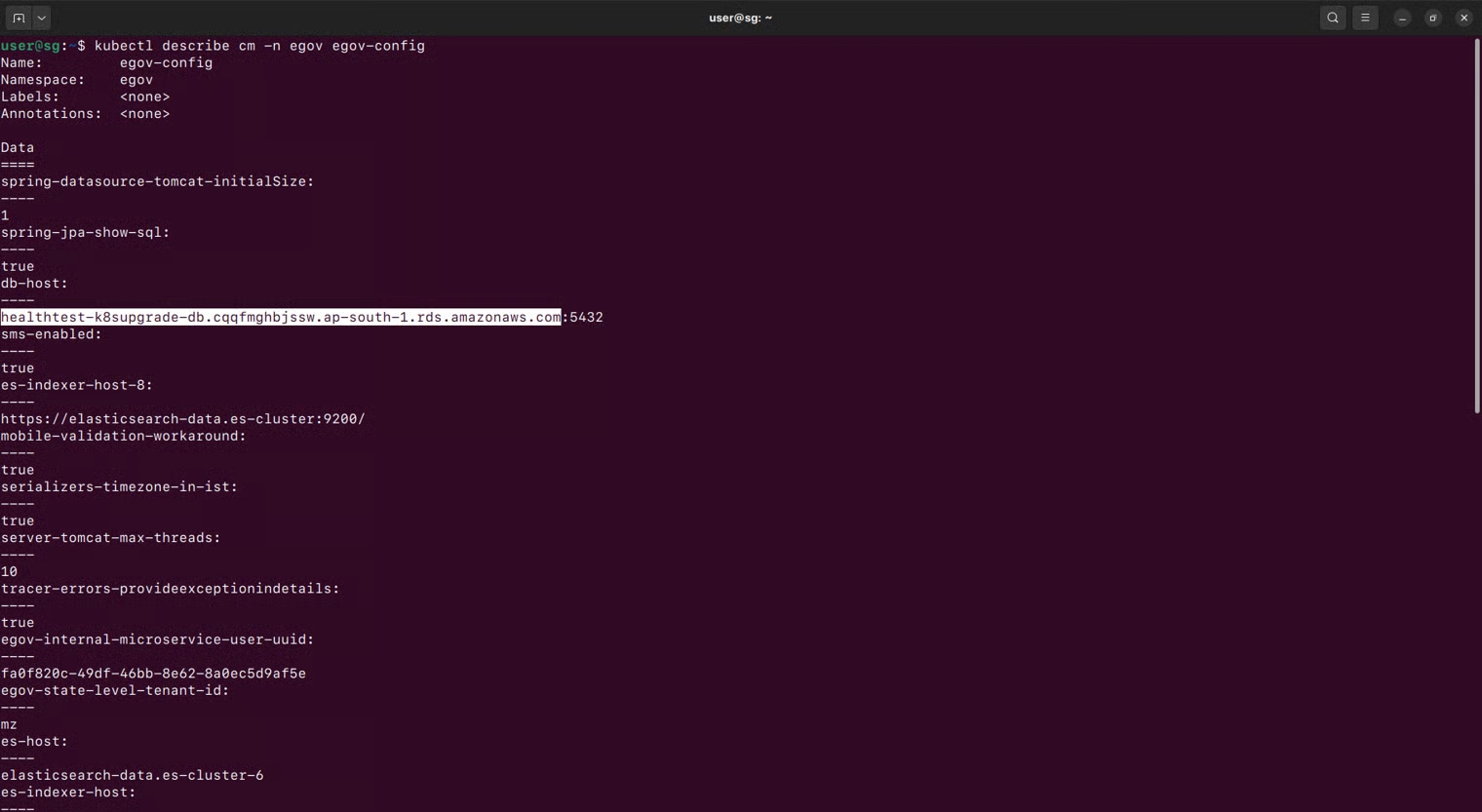Click the "Namespace:" label
Image resolution: width=1482 pixels, height=812 pixels.
coord(43,80)
